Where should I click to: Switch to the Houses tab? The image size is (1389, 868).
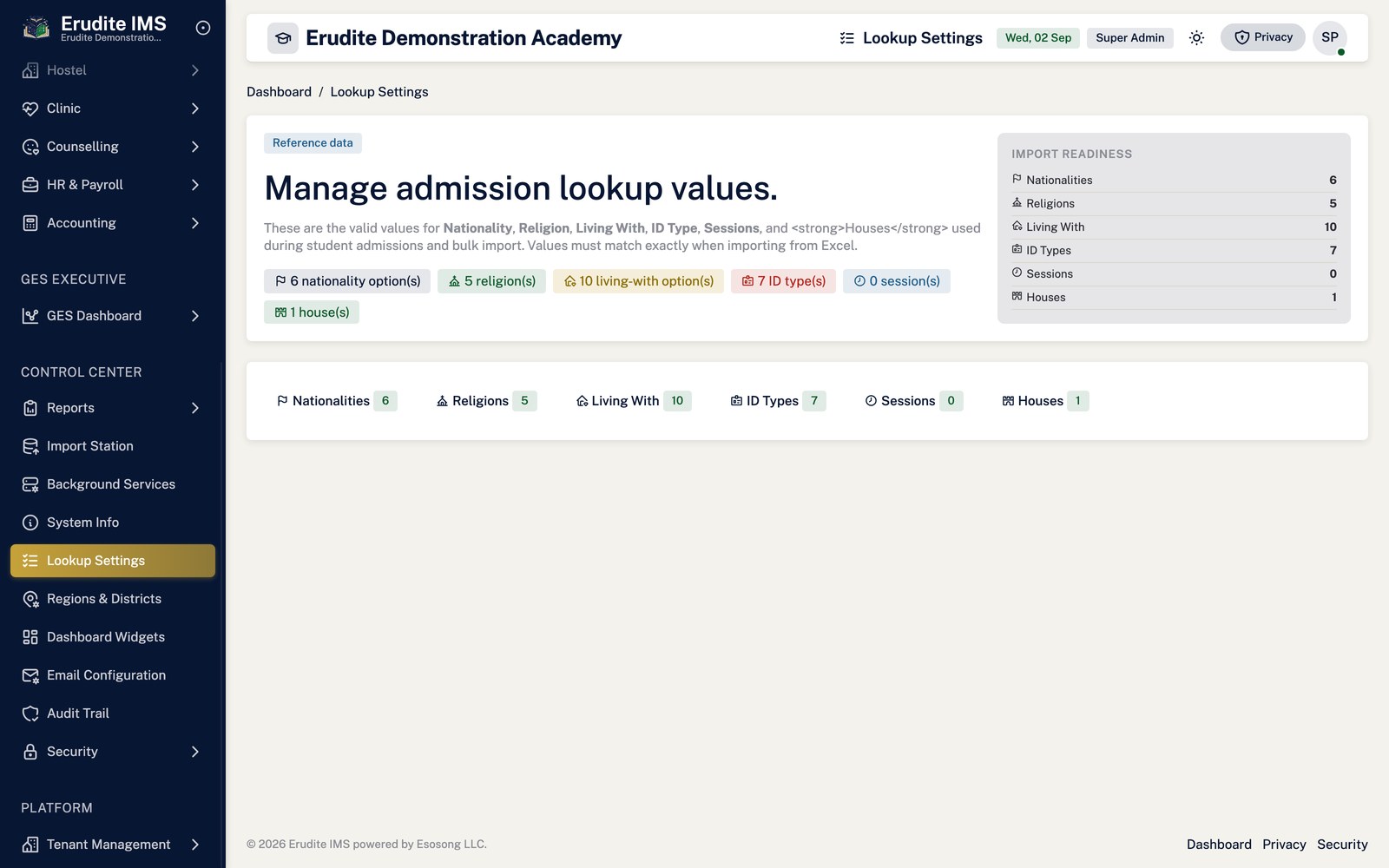[1045, 401]
